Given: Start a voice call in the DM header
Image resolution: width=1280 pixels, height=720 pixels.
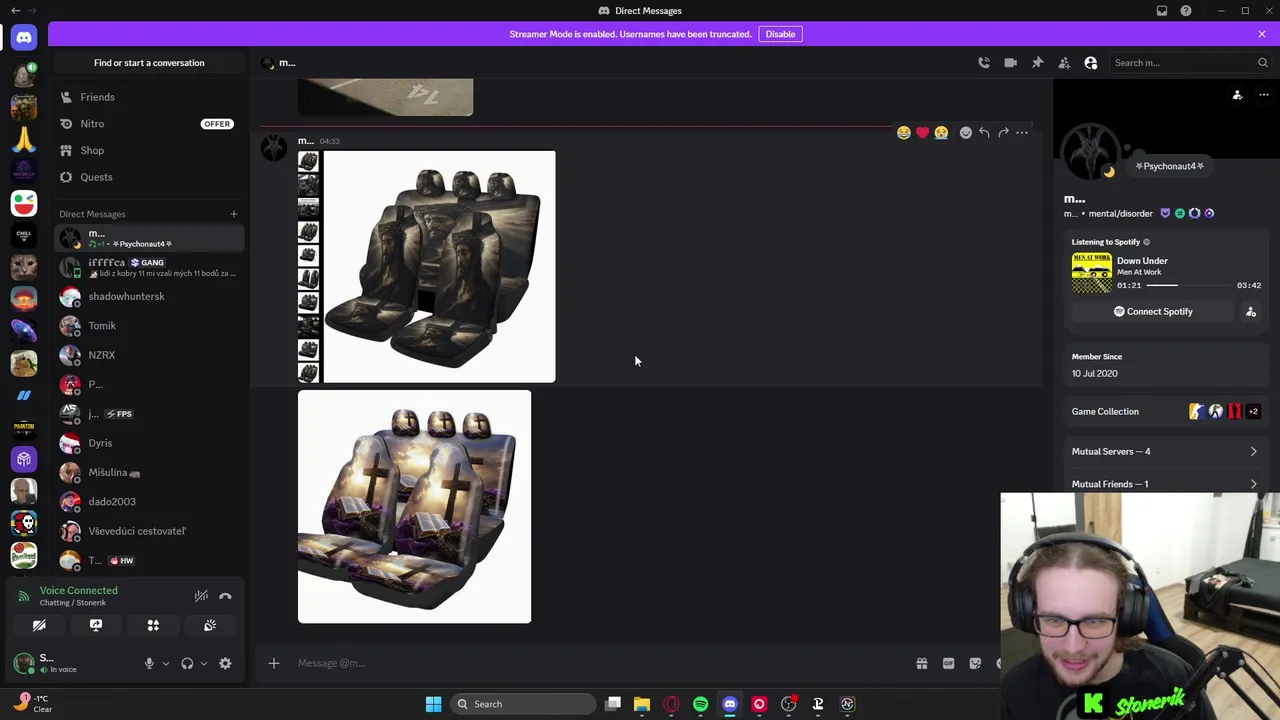Looking at the screenshot, I should (x=984, y=63).
